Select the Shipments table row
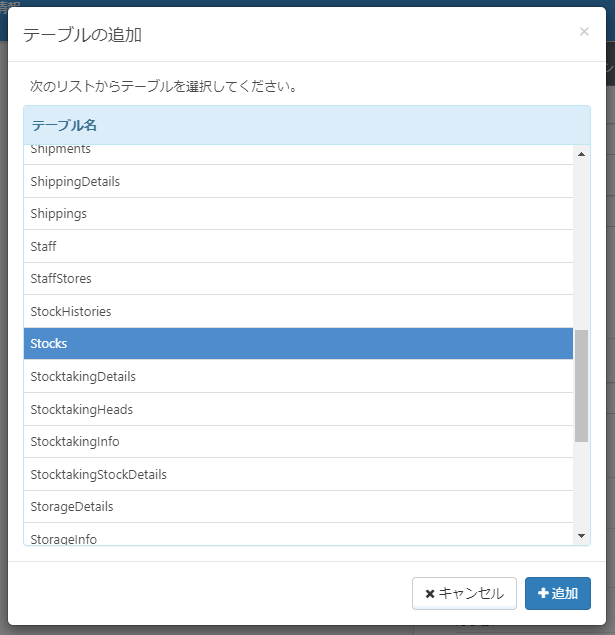The width and height of the screenshot is (615, 635). pos(298,152)
